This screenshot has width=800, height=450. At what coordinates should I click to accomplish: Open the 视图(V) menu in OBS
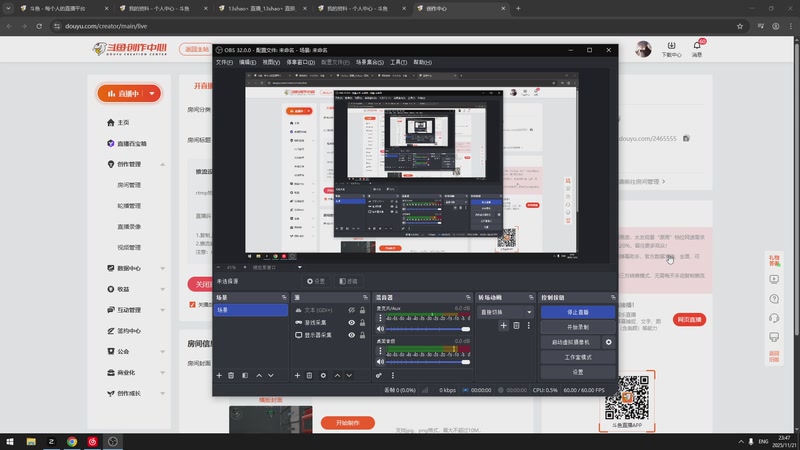(x=271, y=62)
